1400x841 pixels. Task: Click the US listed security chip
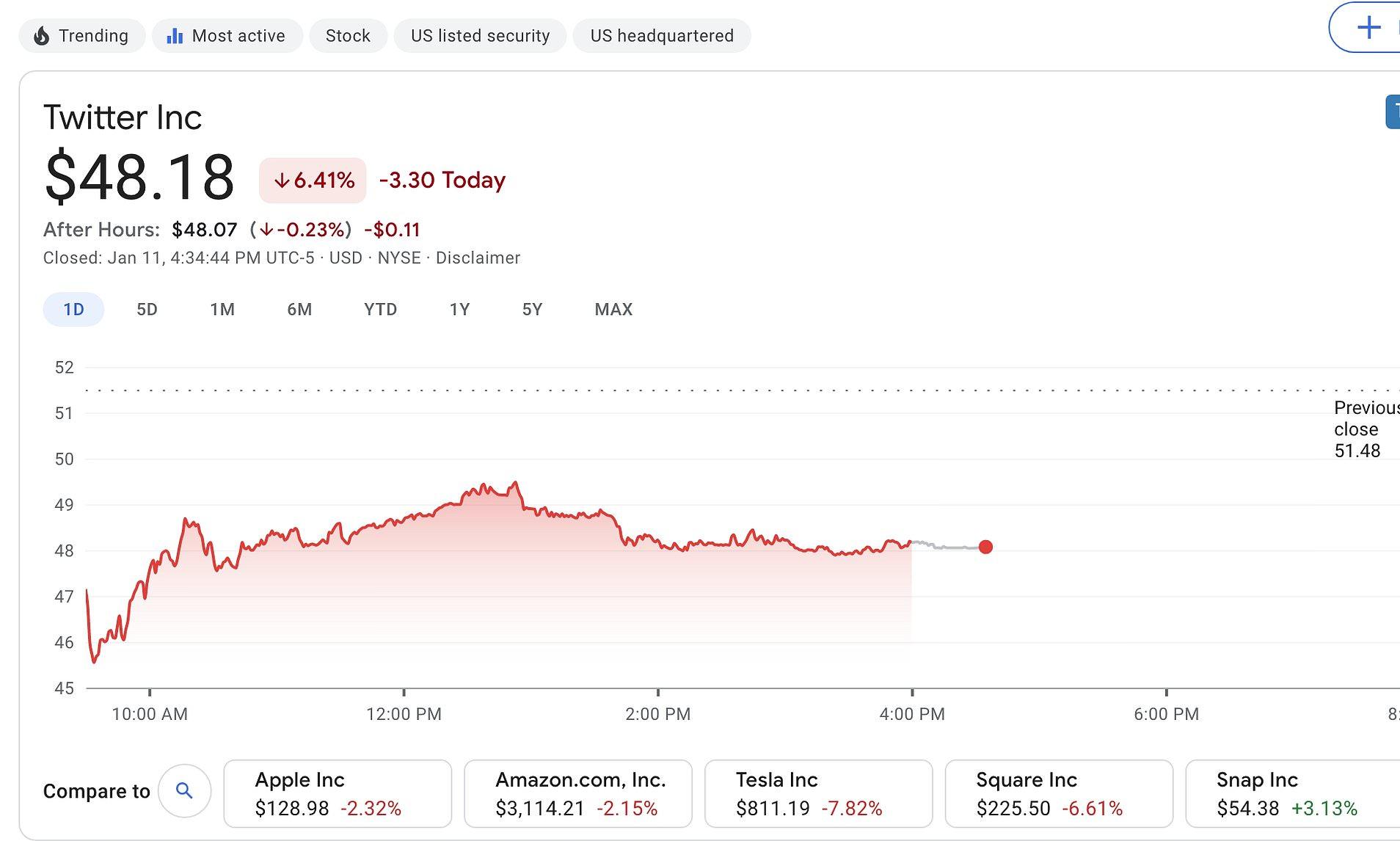click(x=480, y=36)
